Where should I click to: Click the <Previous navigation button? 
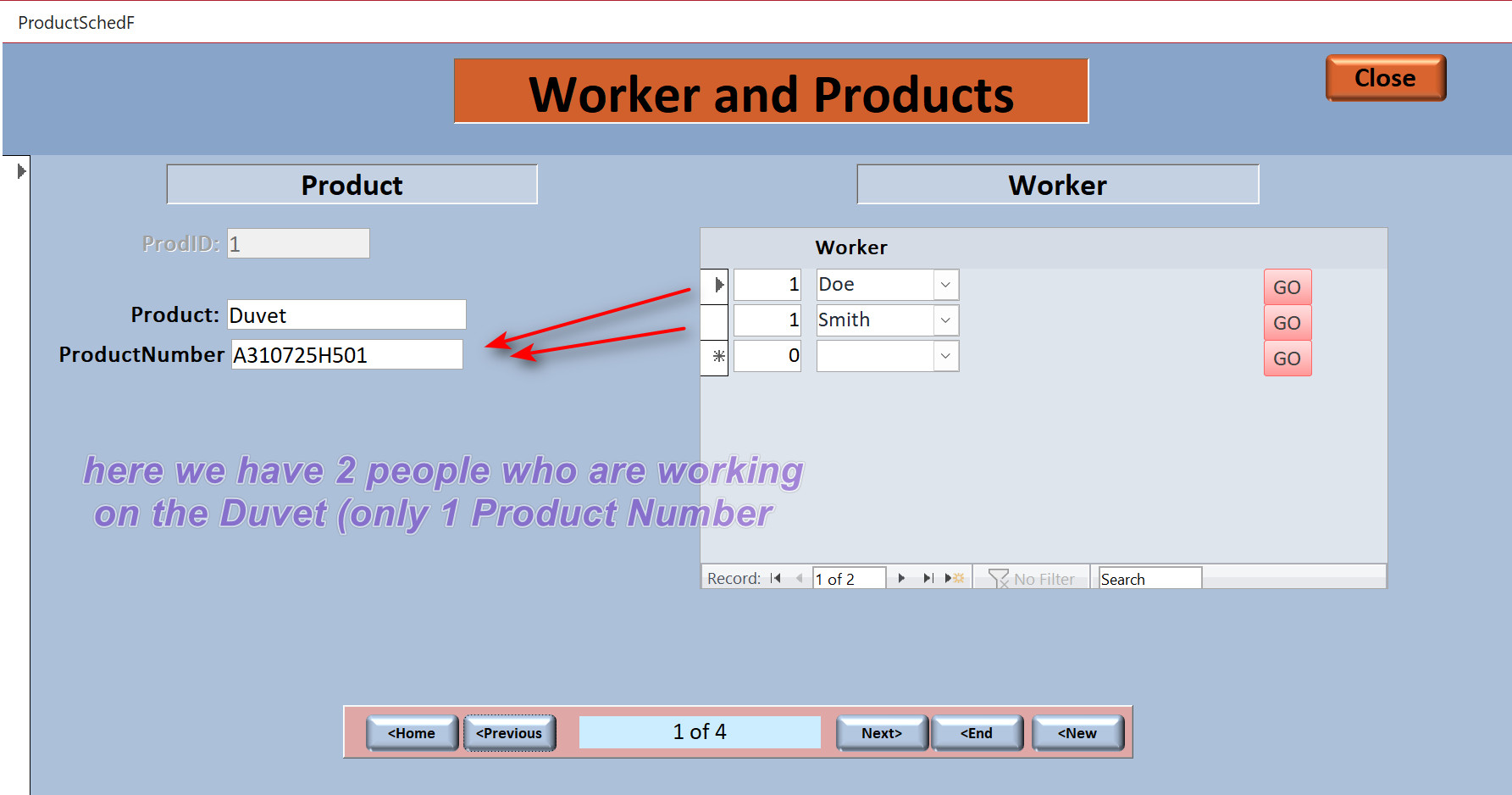tap(509, 733)
